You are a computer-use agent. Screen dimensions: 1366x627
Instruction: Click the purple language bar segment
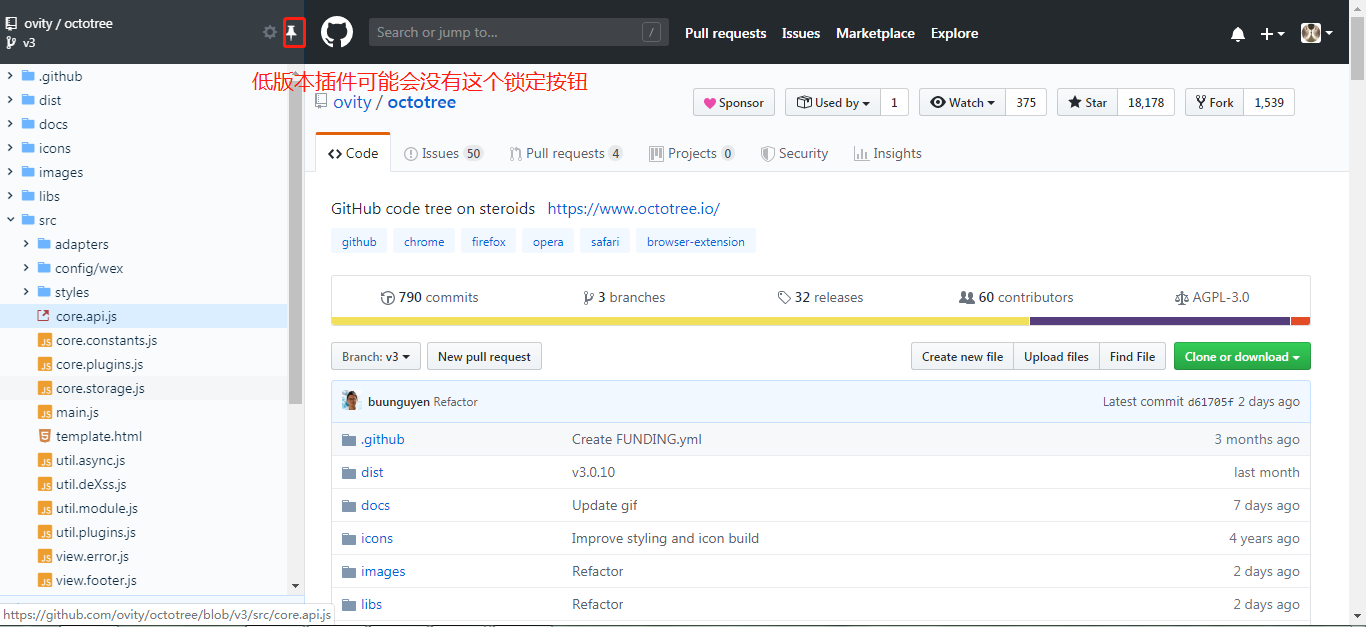1160,321
